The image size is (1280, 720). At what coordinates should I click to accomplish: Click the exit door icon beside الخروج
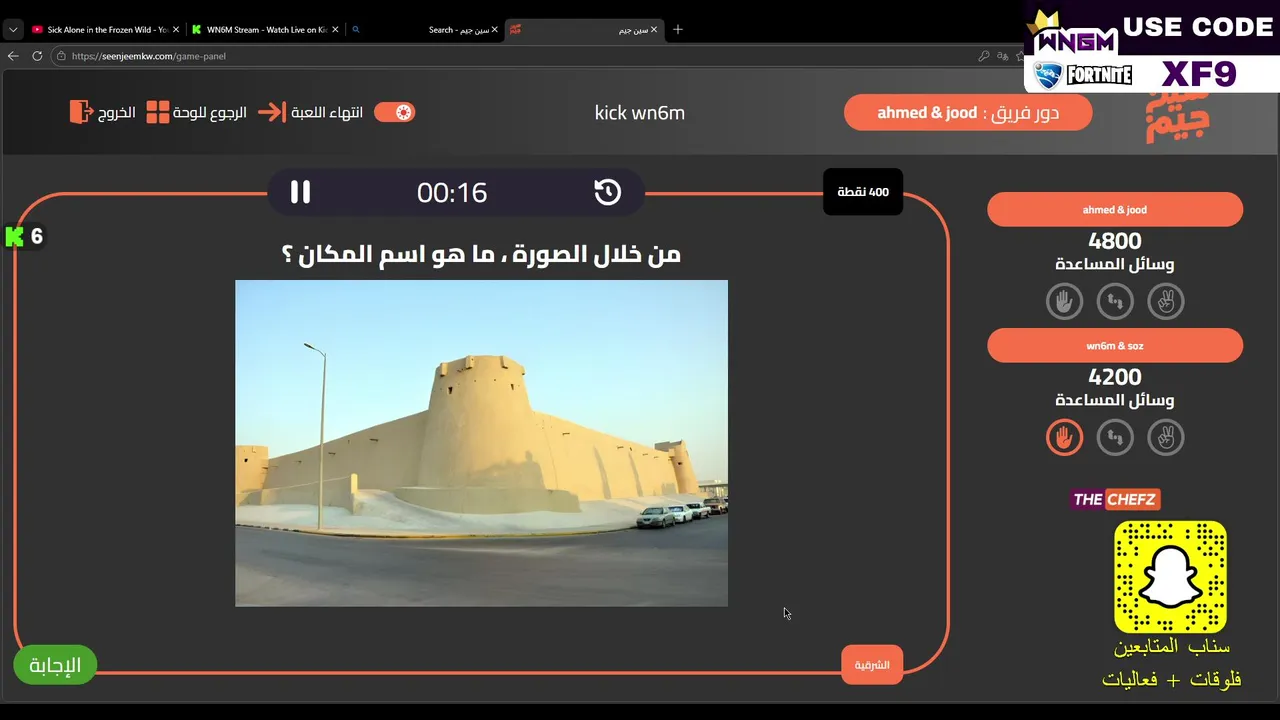point(81,112)
